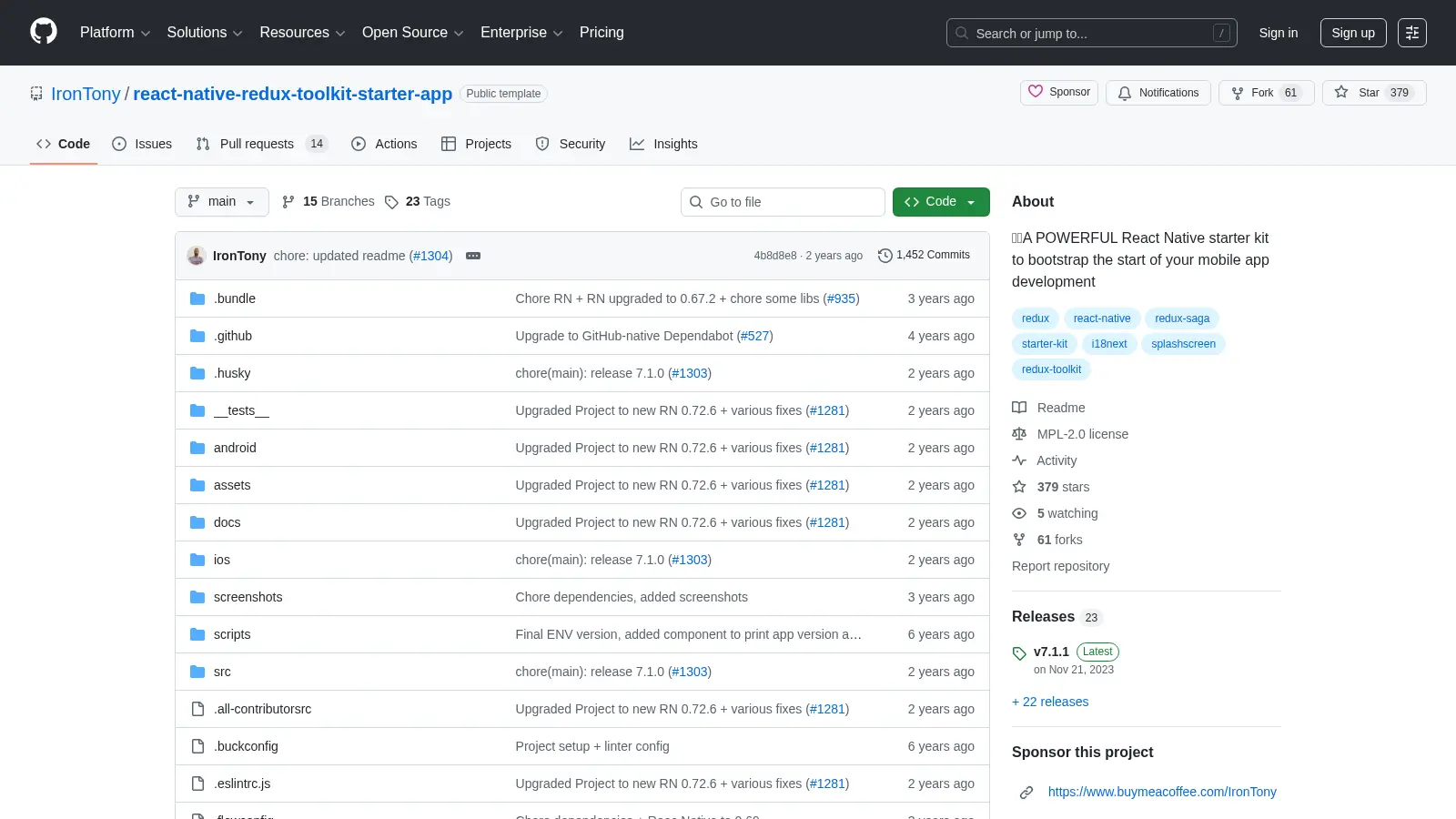Image resolution: width=1456 pixels, height=819 pixels.
Task: Click the eye icon beside 5 watching
Action: click(x=1019, y=513)
